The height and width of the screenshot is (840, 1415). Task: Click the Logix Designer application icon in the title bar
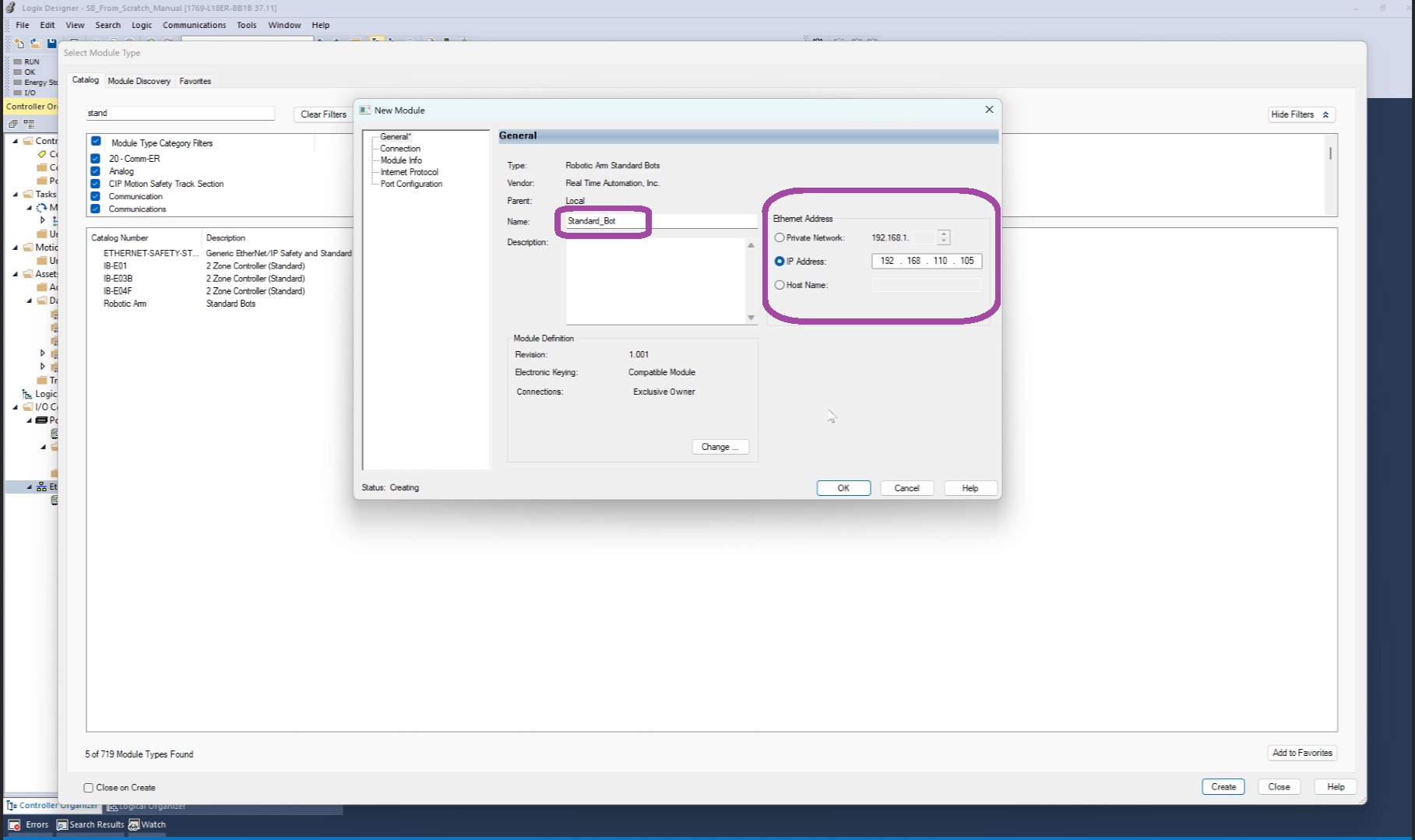point(10,8)
